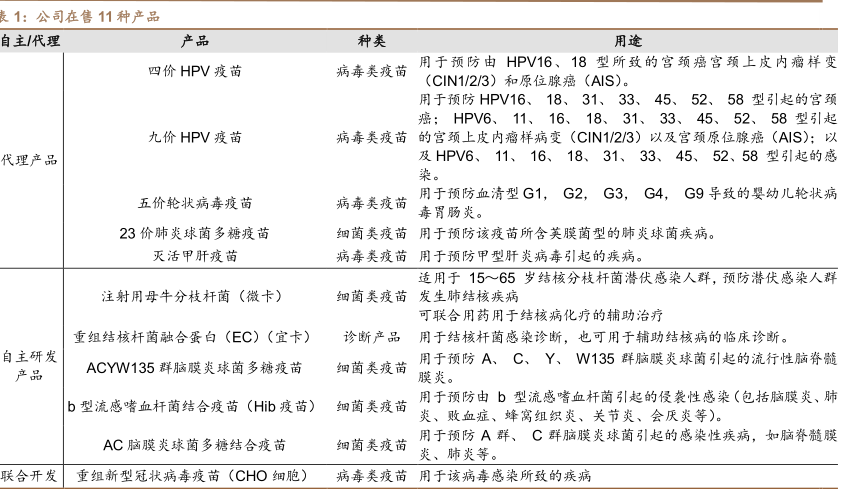Click the b 型流感嗜血杆菌结合疫苗 (Hib) cell
851x489 pixels.
tap(195, 406)
